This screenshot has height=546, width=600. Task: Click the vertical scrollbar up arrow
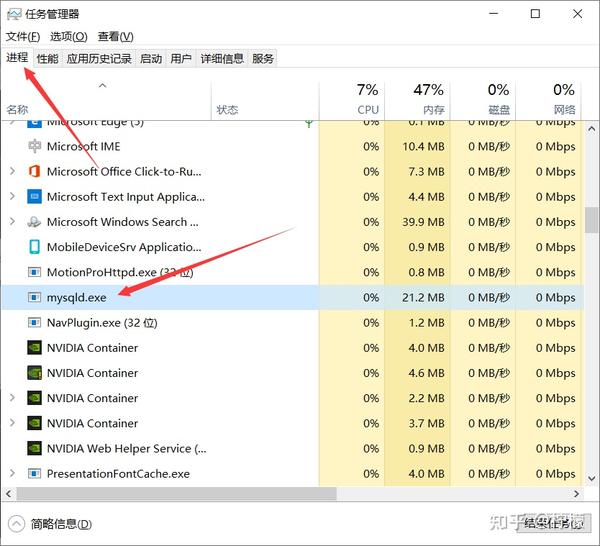(592, 129)
